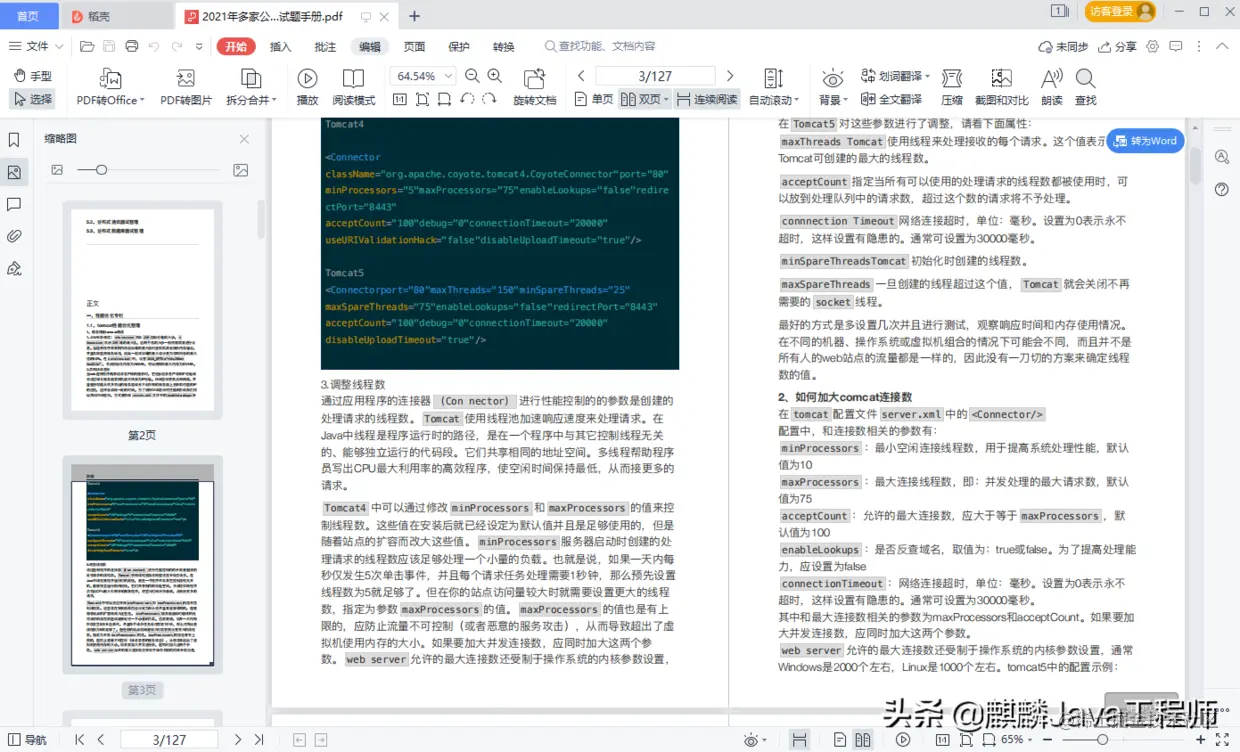The image size is (1240, 752).
Task: Go to previous page in toolbar
Action: [x=581, y=76]
